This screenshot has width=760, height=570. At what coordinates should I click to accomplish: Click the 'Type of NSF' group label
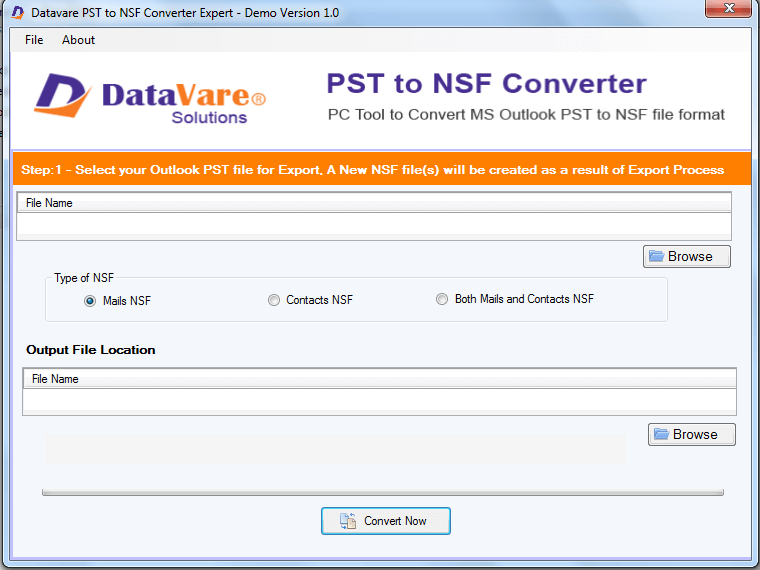coord(84,278)
